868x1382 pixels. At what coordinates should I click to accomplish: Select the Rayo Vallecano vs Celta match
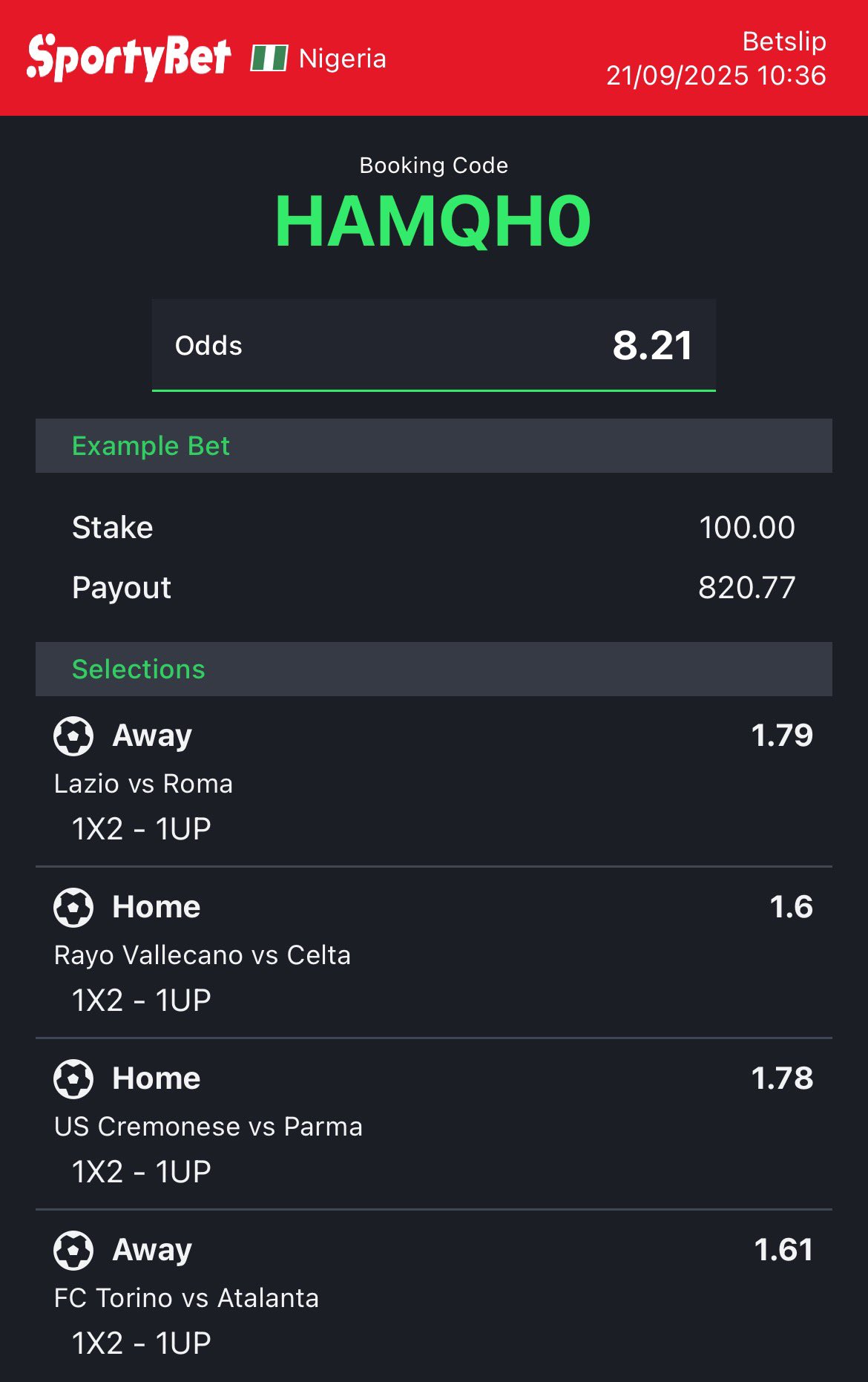coord(202,955)
